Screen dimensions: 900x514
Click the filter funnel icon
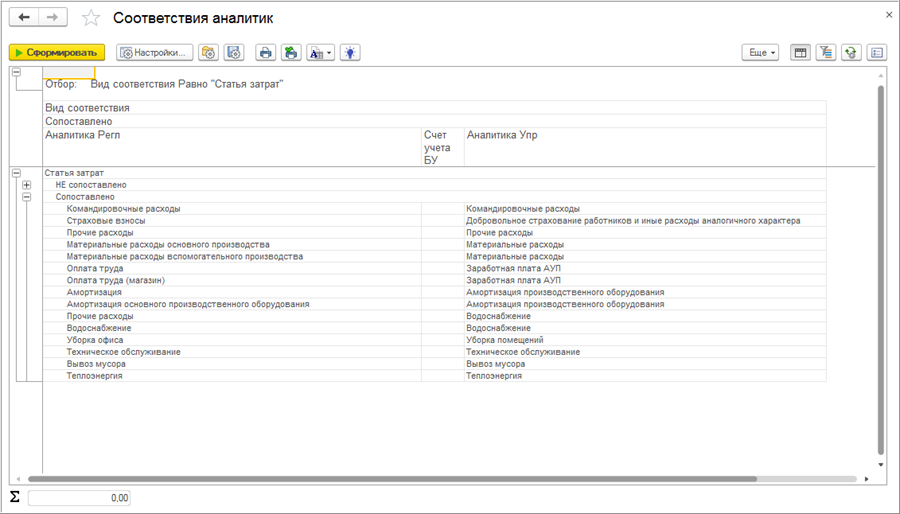coord(826,52)
